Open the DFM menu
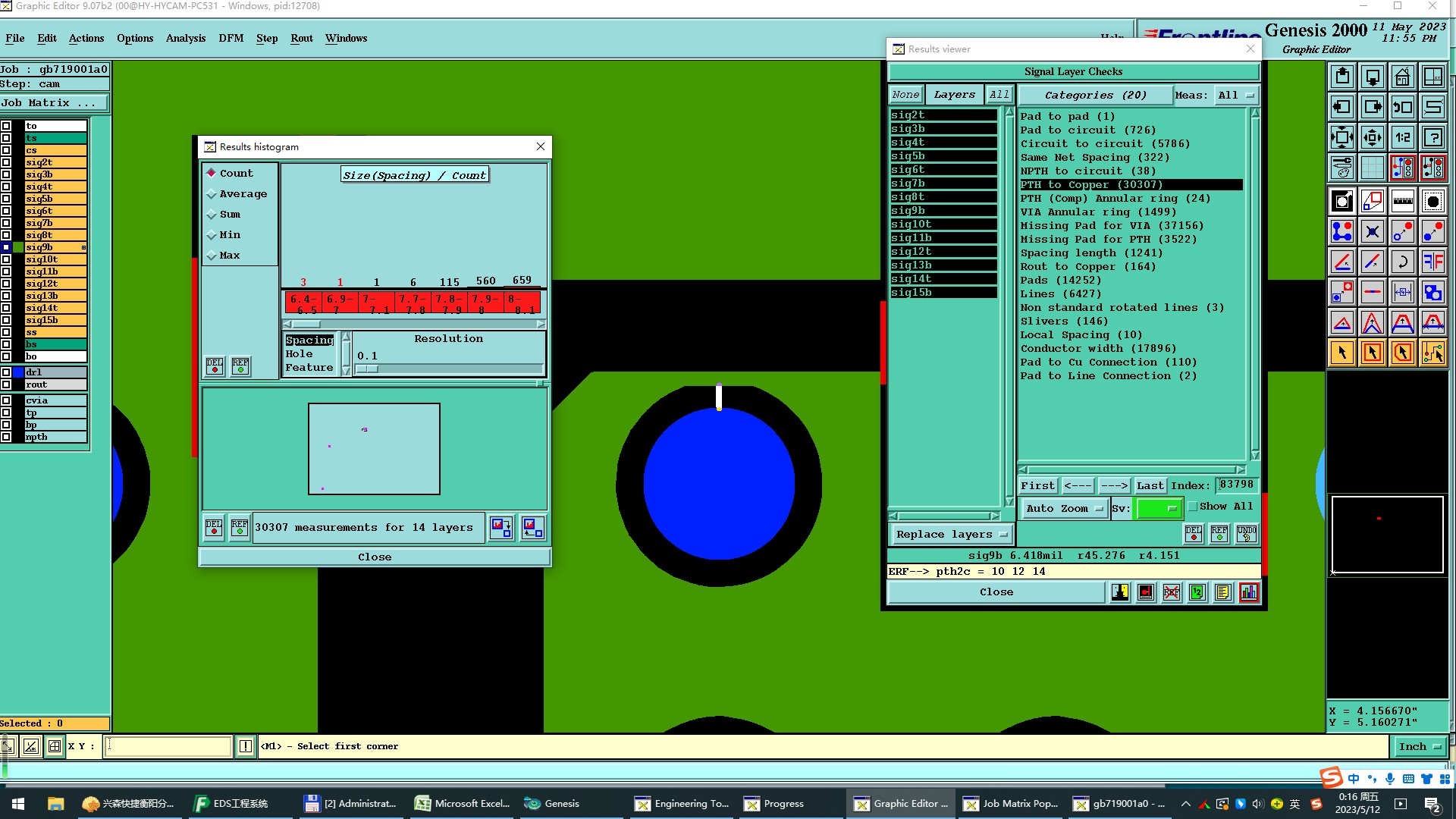 [231, 38]
